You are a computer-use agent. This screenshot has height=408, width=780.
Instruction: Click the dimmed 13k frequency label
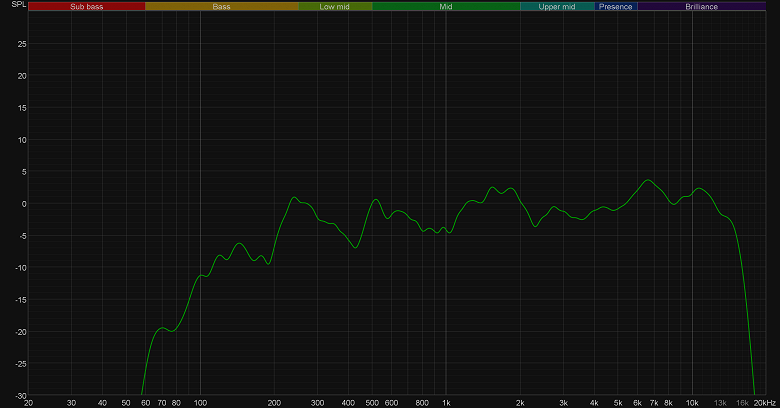click(x=720, y=403)
